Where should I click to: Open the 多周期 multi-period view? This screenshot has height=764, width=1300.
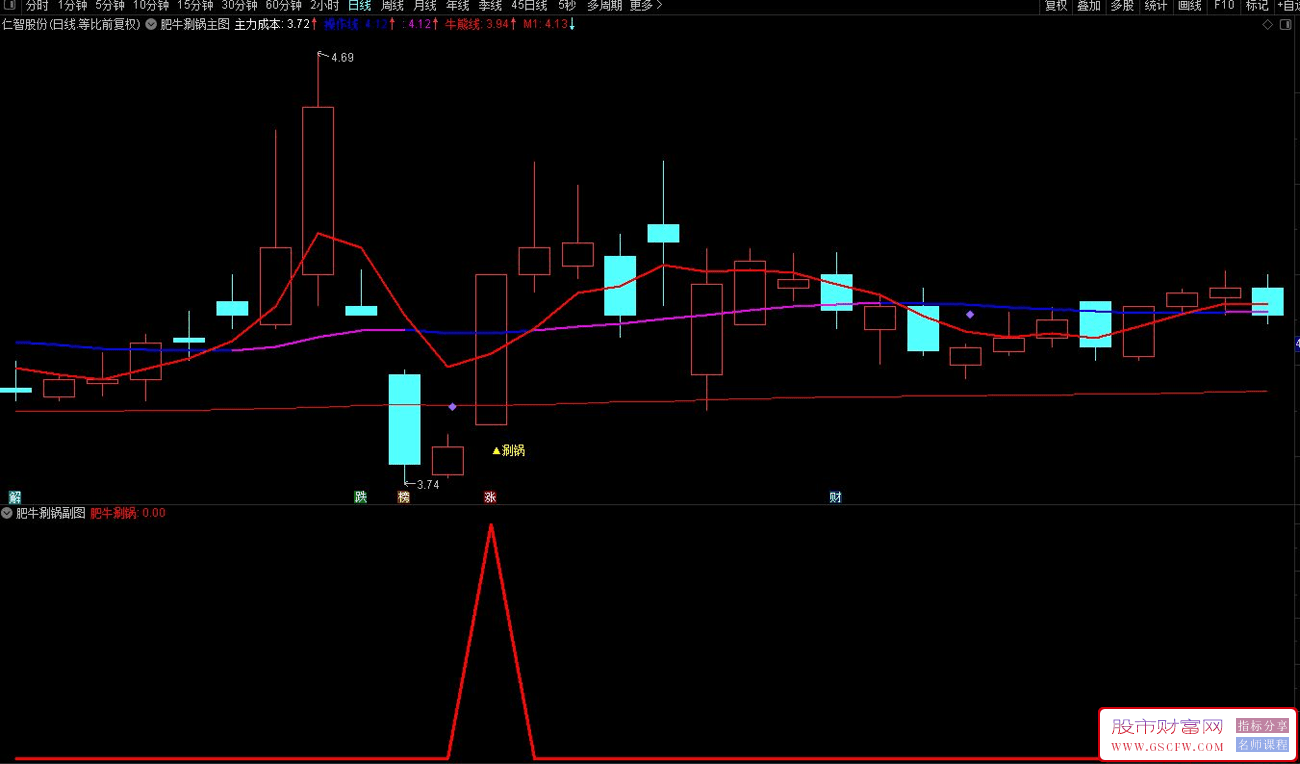coord(604,5)
